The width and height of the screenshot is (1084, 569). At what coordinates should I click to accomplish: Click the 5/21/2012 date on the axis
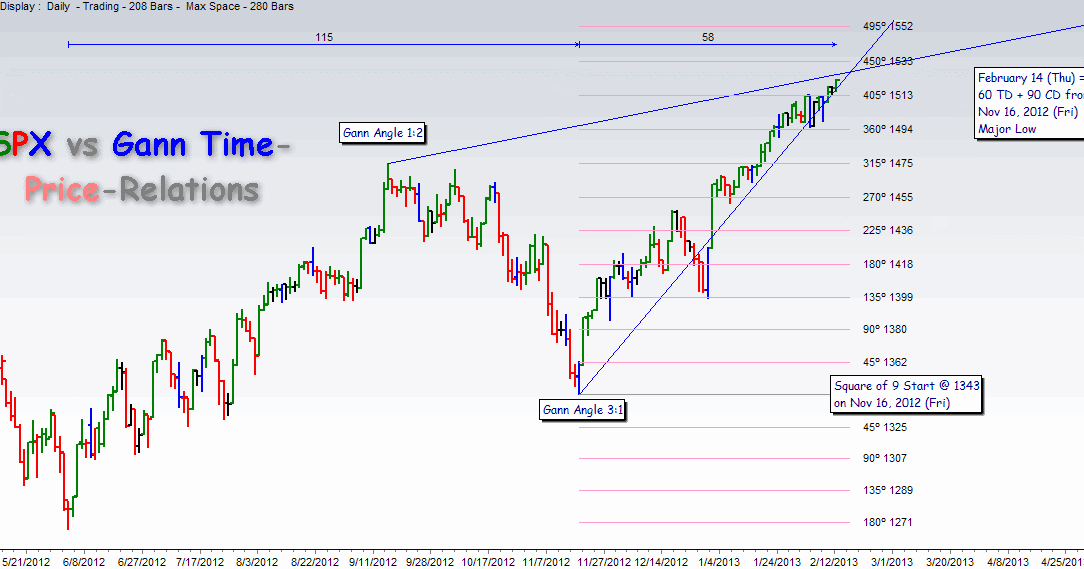coord(26,561)
